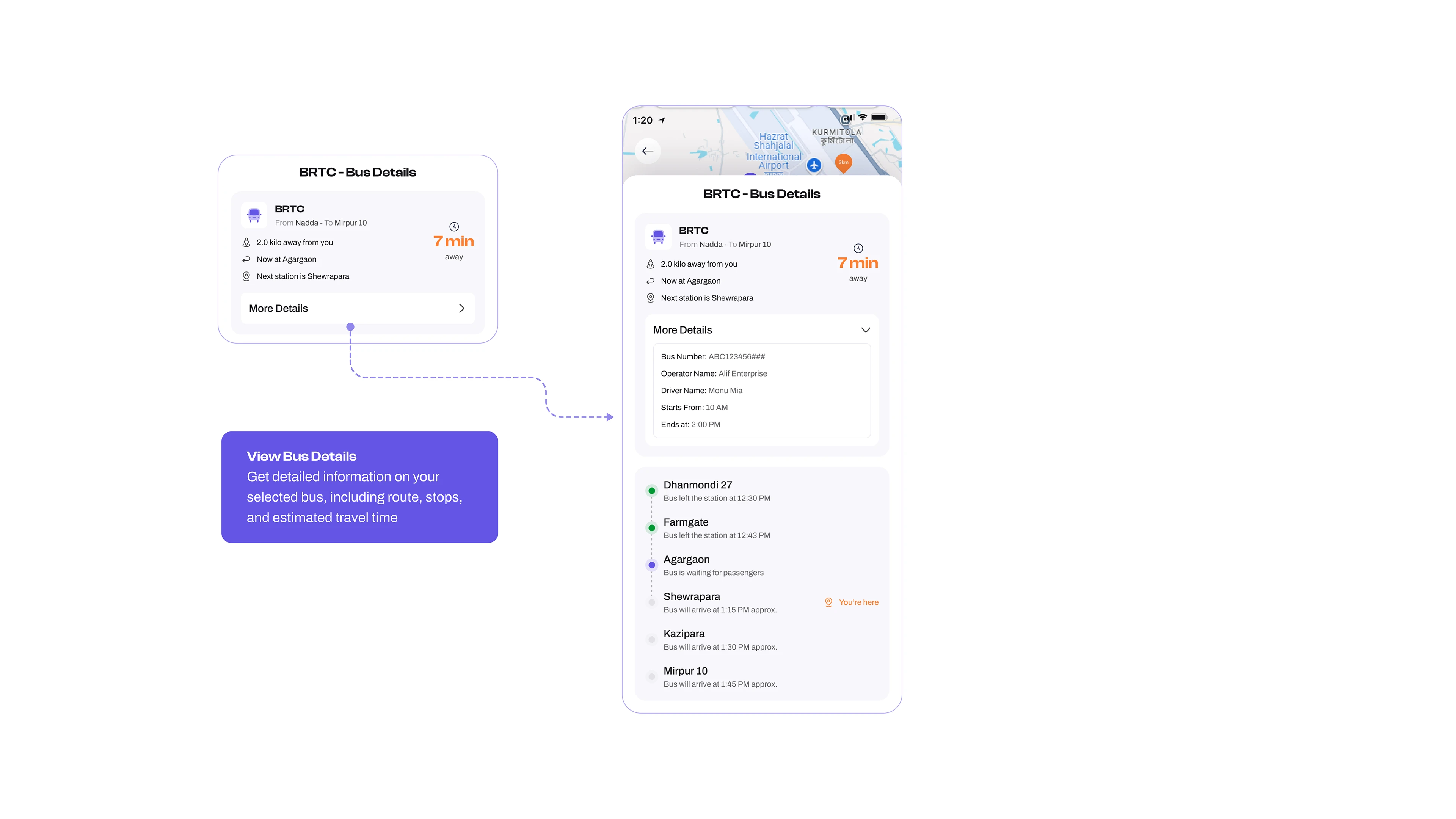This screenshot has width=1456, height=819.
Task: Click the airplane airport marker on map
Action: point(814,165)
